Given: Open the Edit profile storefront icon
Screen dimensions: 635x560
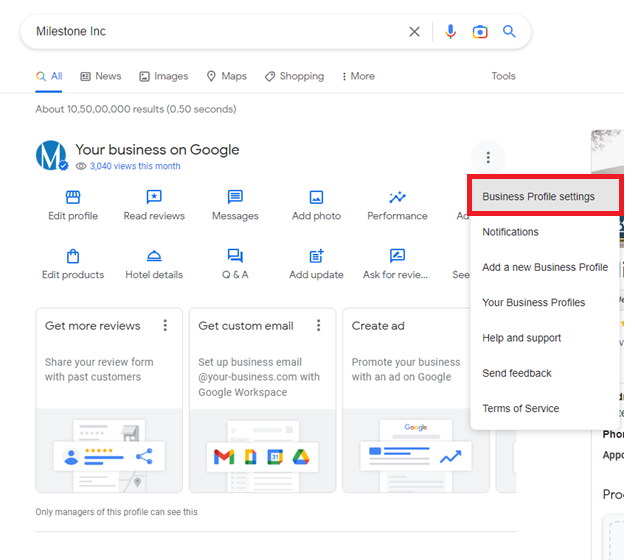Looking at the screenshot, I should [x=73, y=197].
